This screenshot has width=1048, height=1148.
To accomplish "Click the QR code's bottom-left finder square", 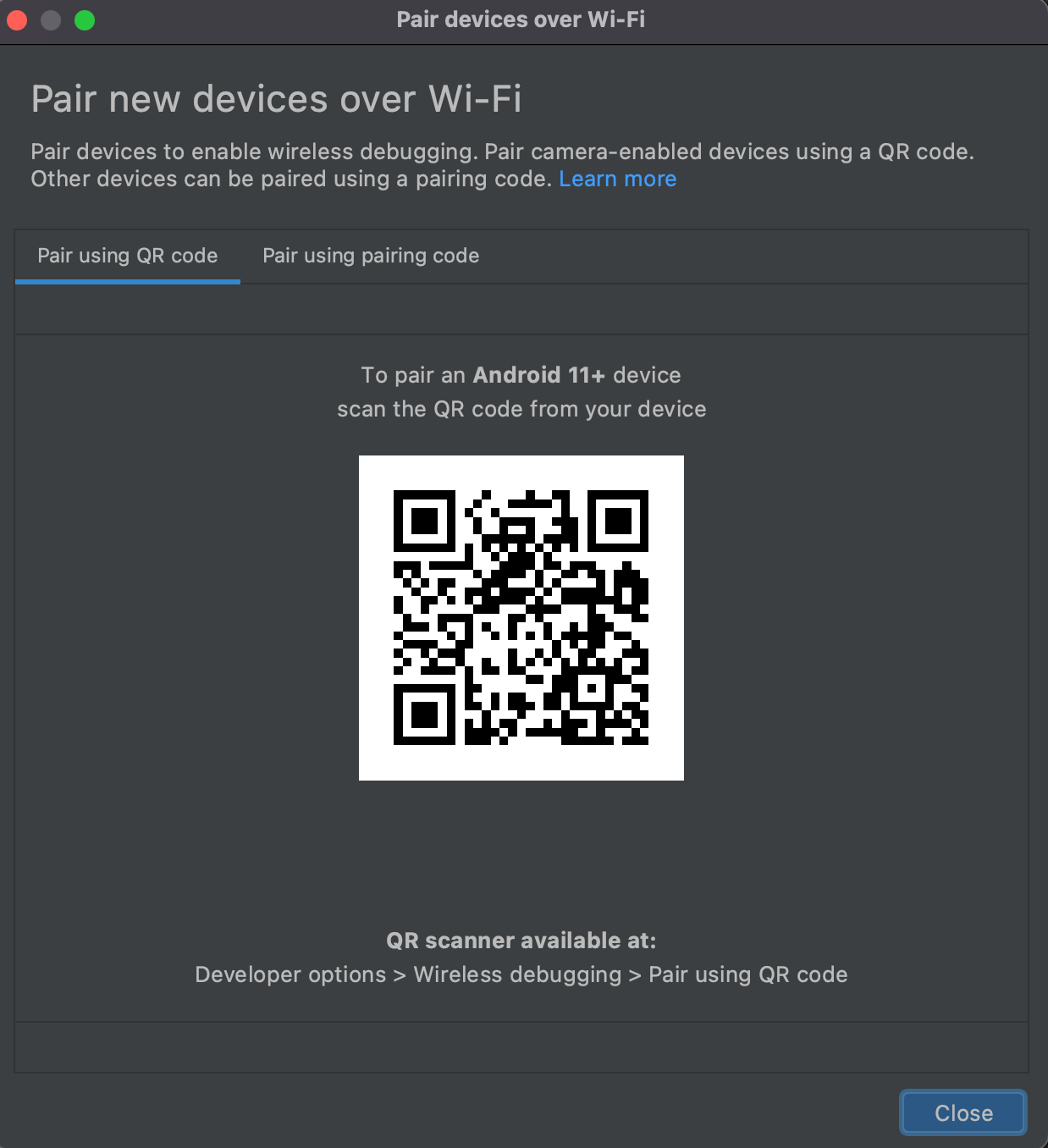I will tap(424, 715).
